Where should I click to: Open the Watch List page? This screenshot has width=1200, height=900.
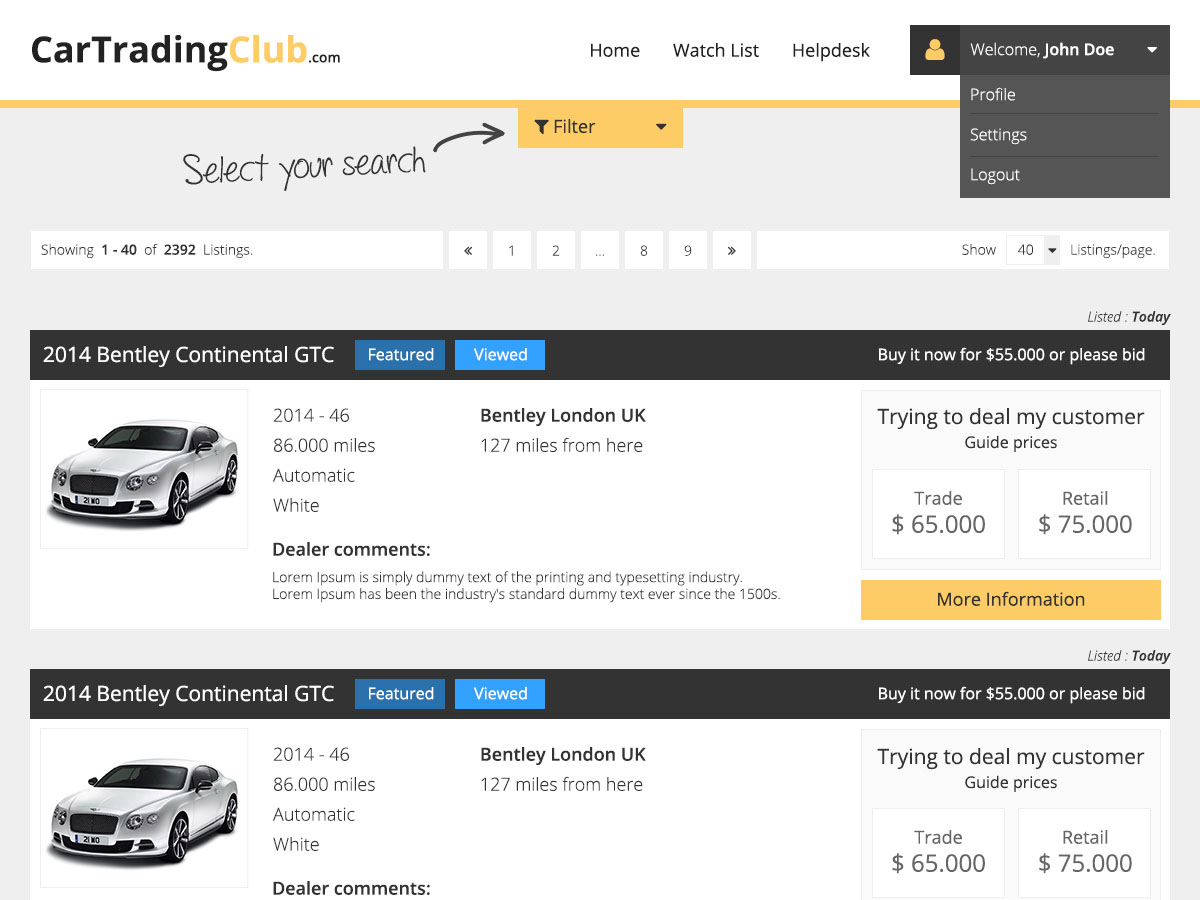716,50
